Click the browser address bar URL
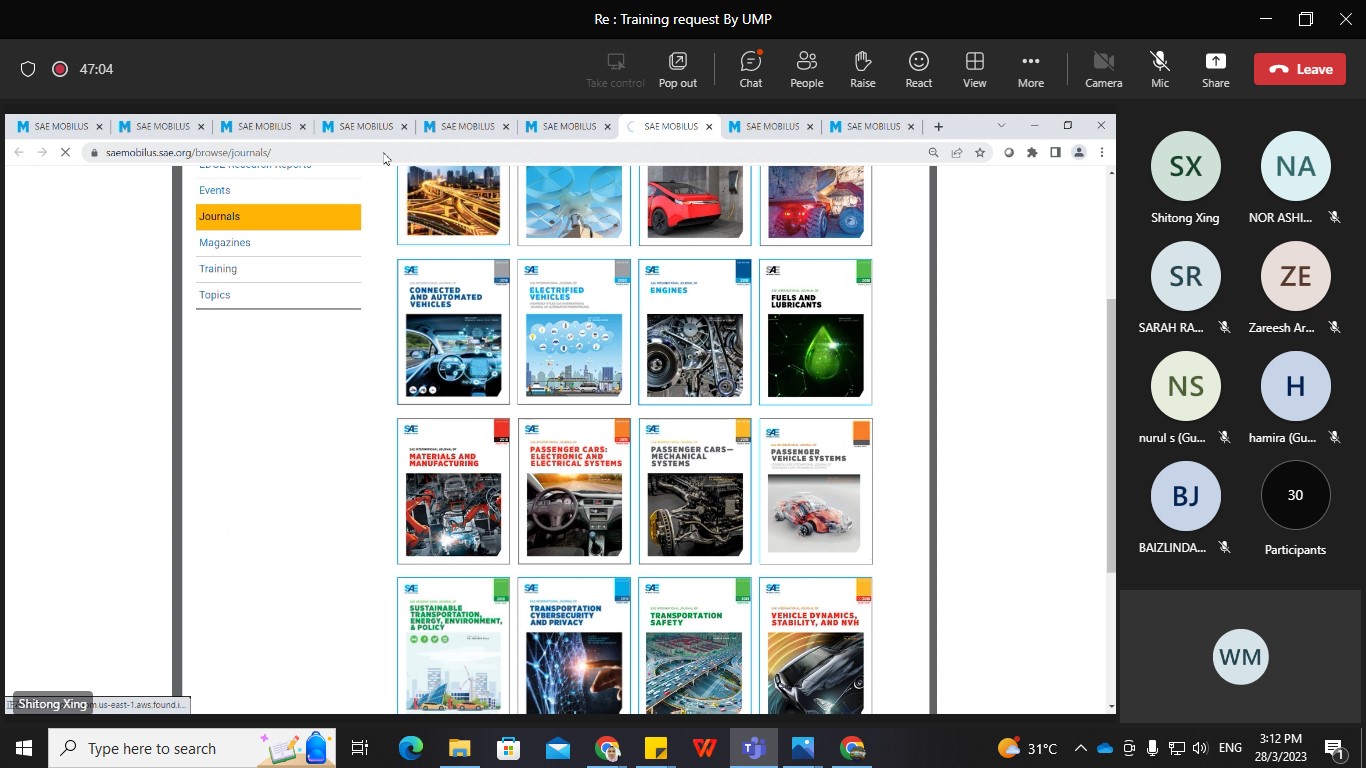Screen dimensions: 1366x768 pos(188,153)
